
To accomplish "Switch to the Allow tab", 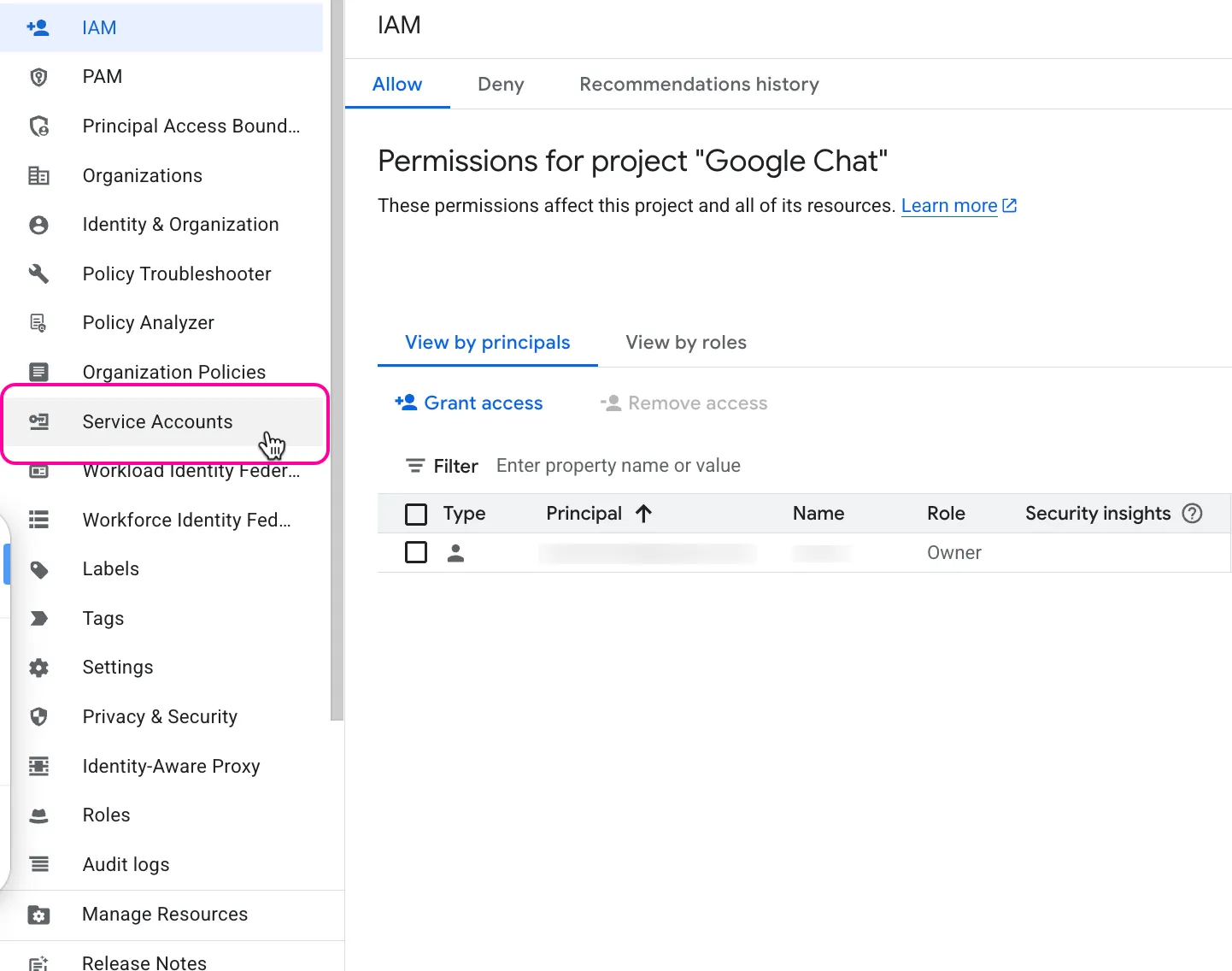I will (x=397, y=84).
